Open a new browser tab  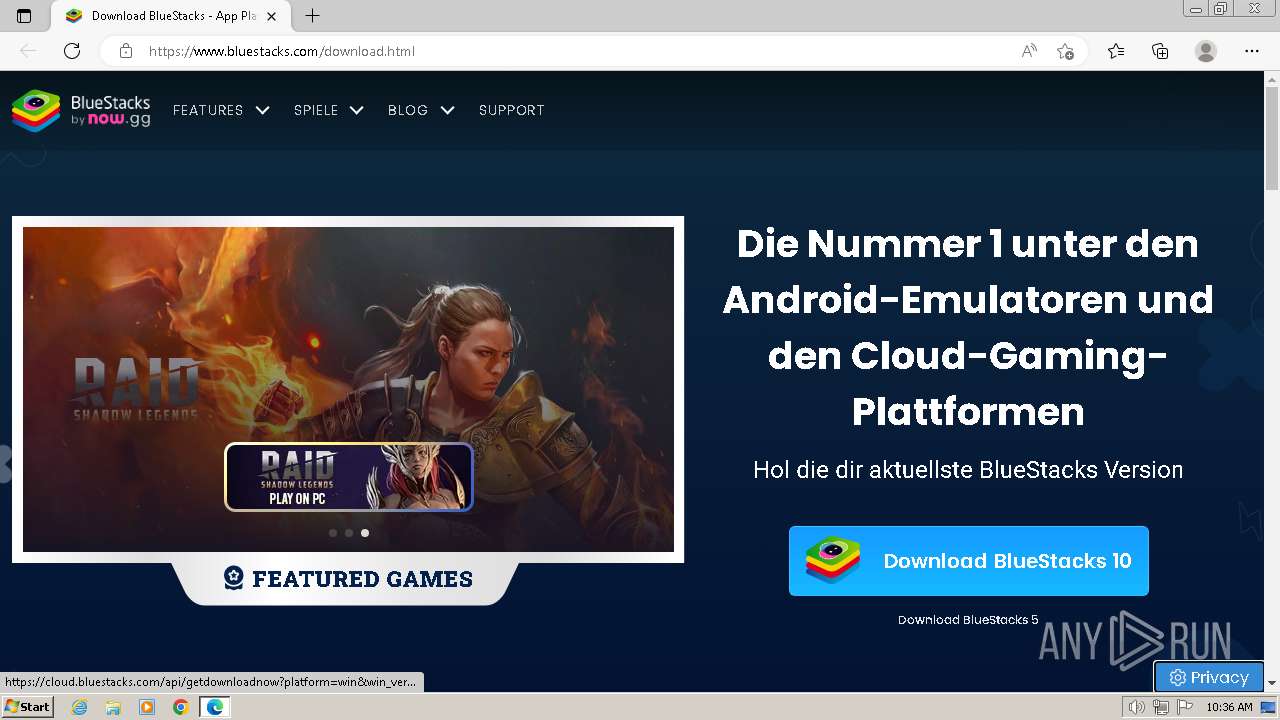click(x=312, y=16)
